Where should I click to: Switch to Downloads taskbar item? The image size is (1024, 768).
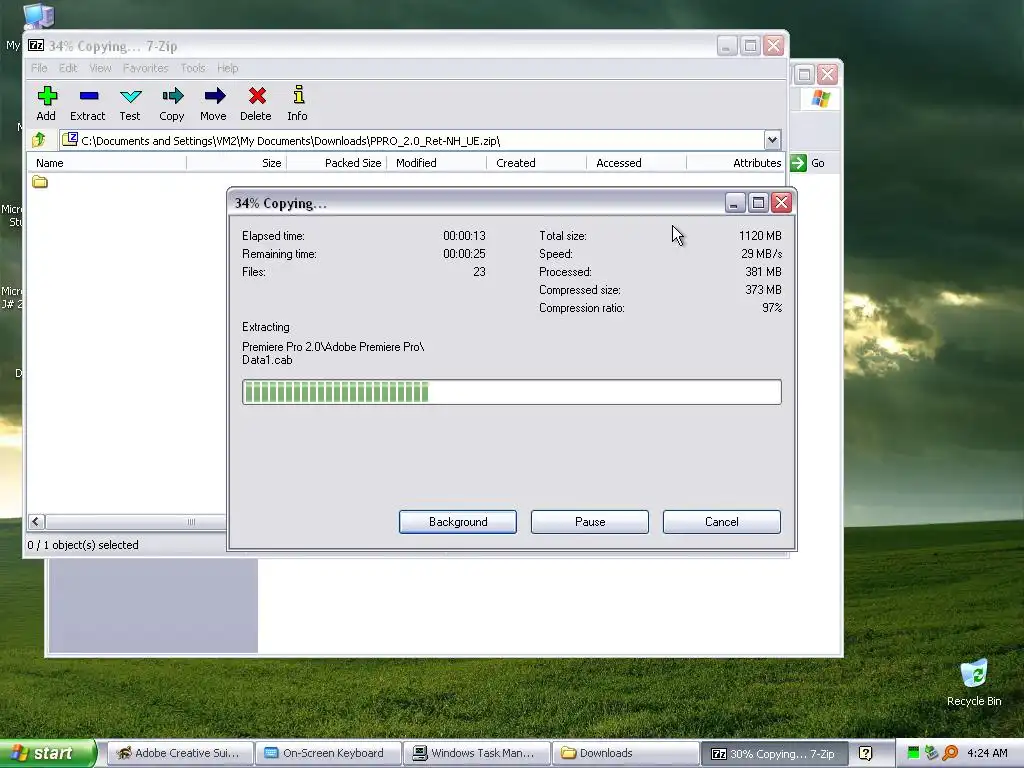[624, 753]
